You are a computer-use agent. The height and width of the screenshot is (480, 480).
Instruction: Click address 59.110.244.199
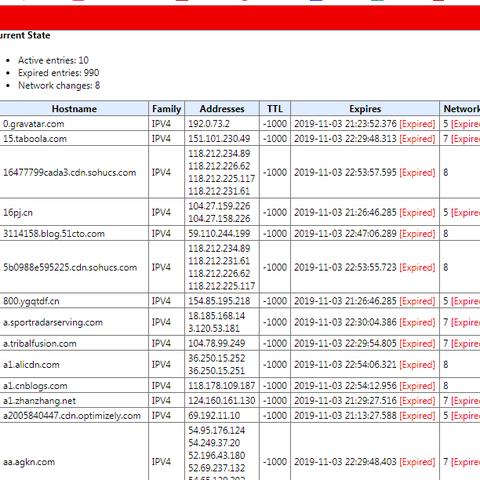(219, 234)
